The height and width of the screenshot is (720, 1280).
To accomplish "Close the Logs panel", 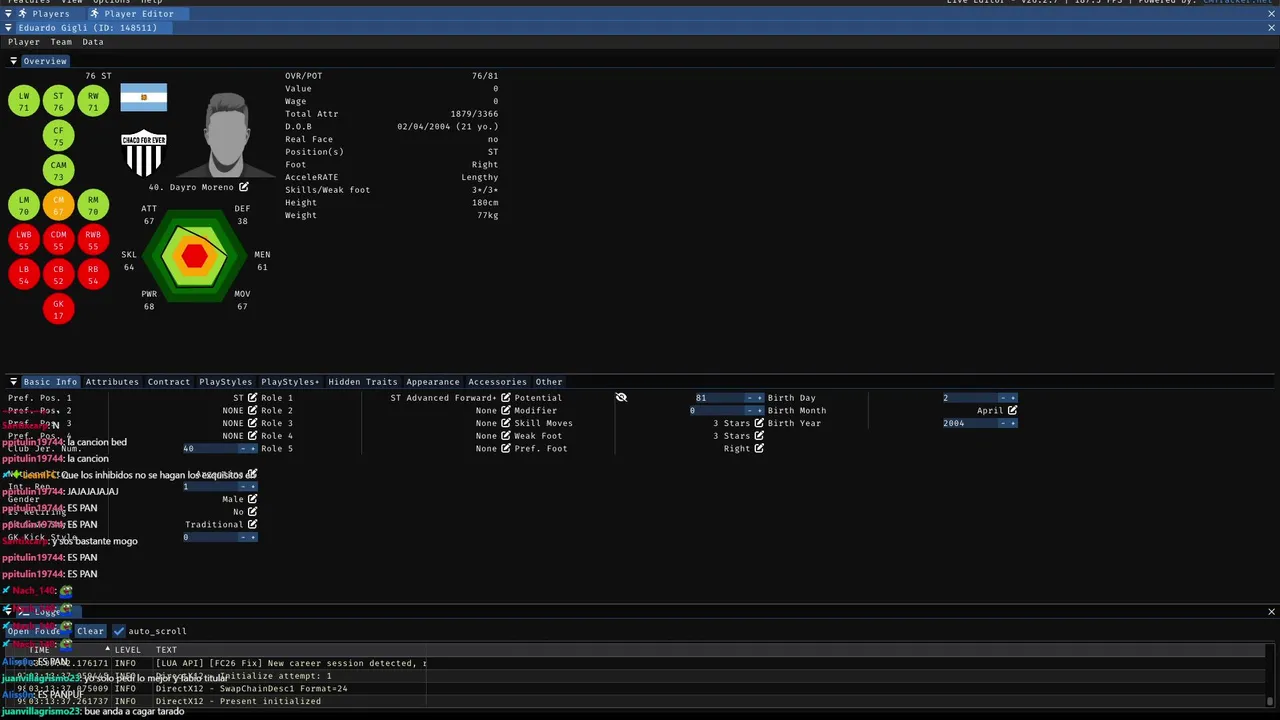I will [1271, 611].
